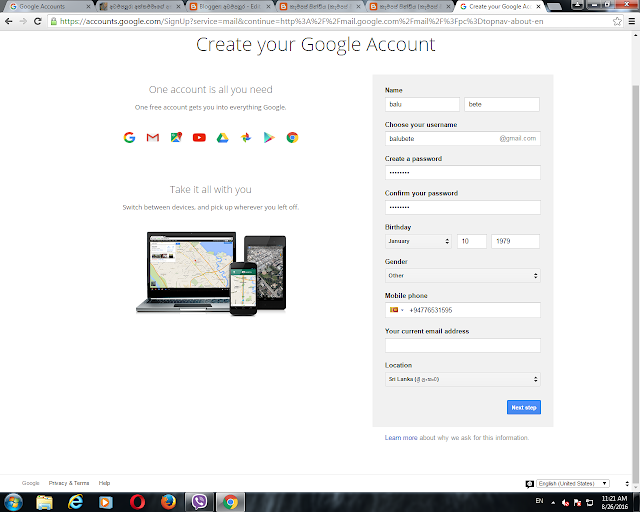Bookmark this page with the star icon
Screen dimensions: 640x512
click(617, 21)
